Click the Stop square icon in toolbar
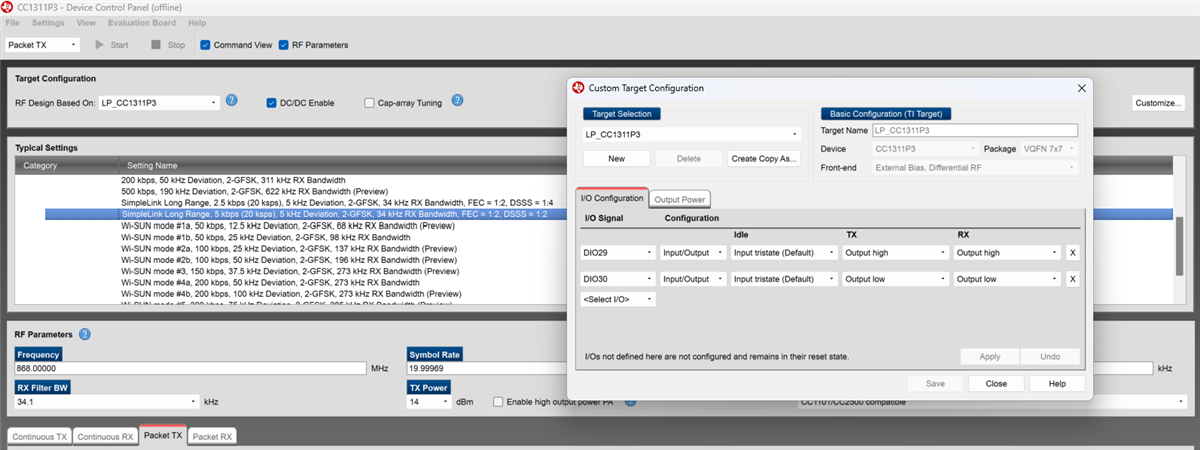 (156, 45)
